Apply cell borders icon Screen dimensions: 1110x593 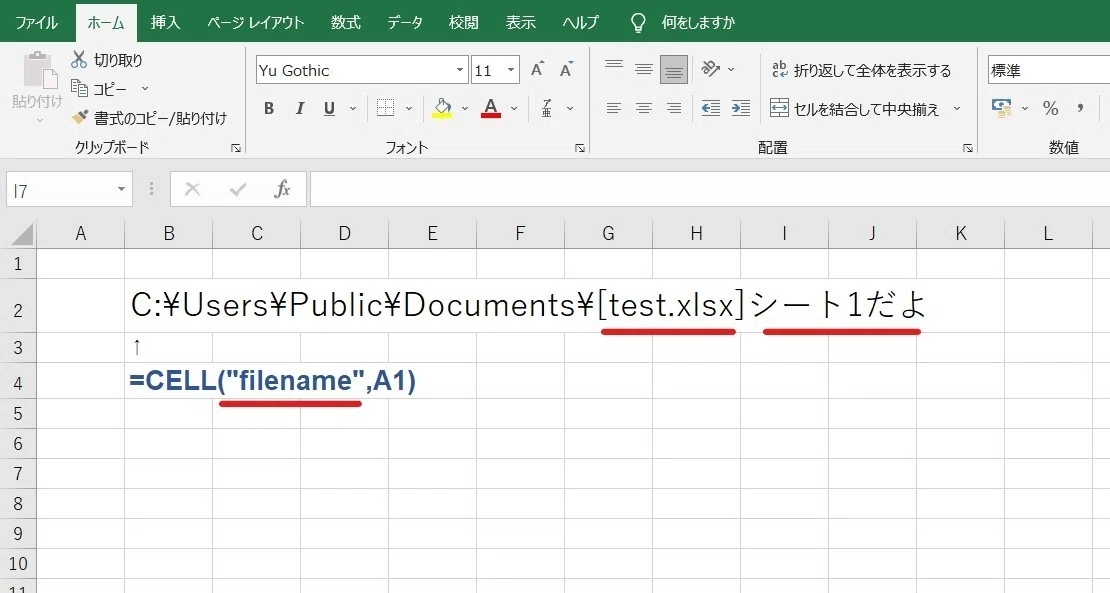[x=385, y=108]
